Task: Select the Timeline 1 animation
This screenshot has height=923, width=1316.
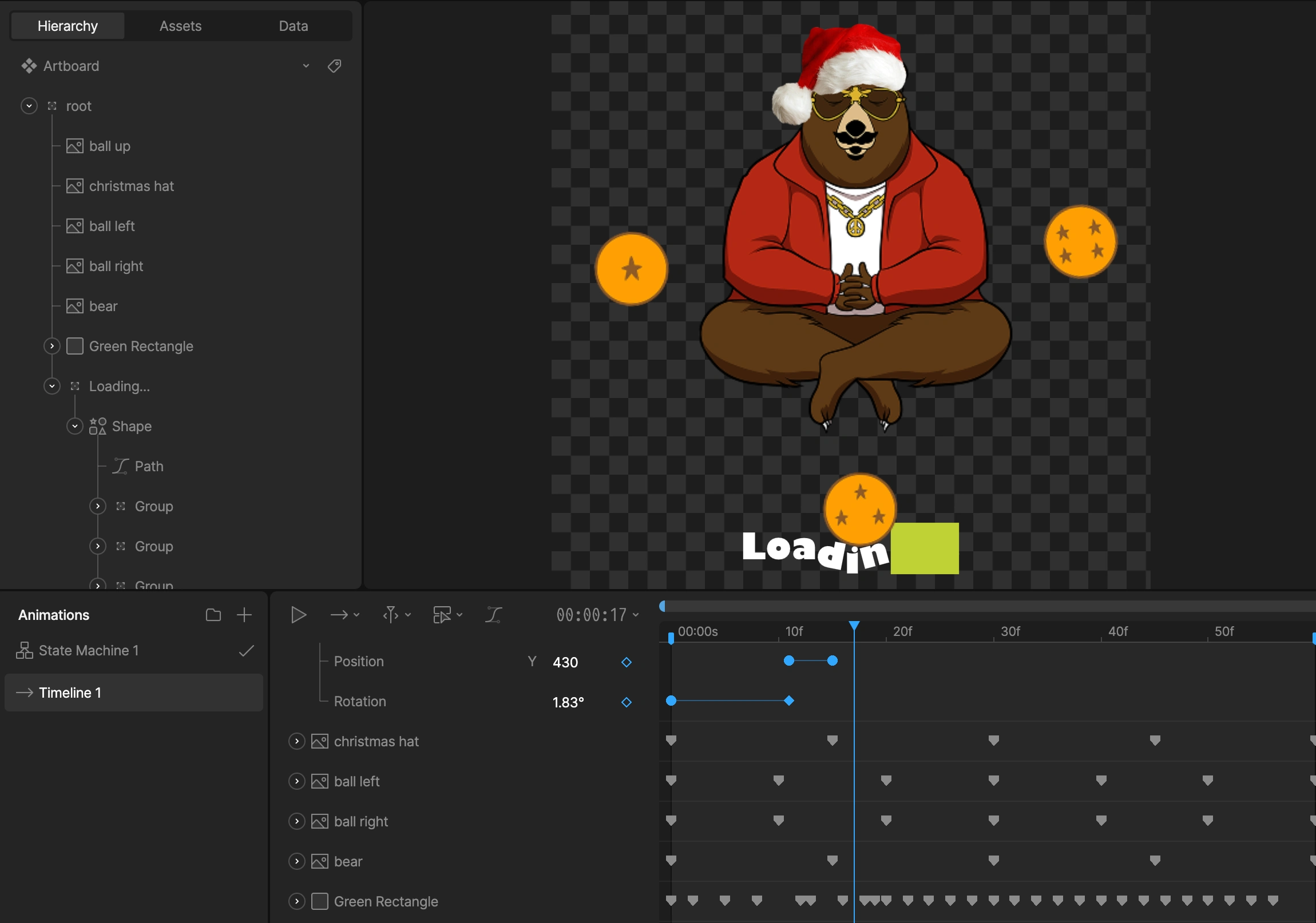Action: click(x=70, y=693)
